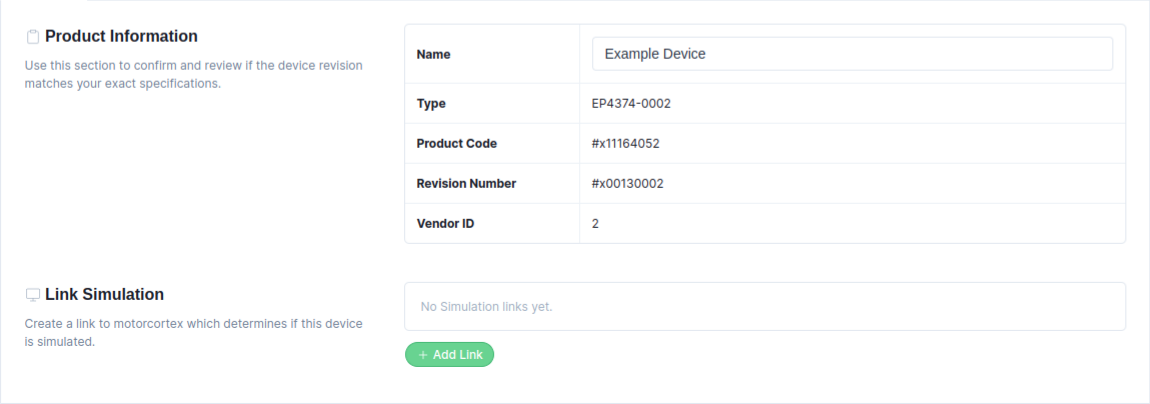Click the Vendor ID row label
This screenshot has height=404, width=1150.
point(445,224)
